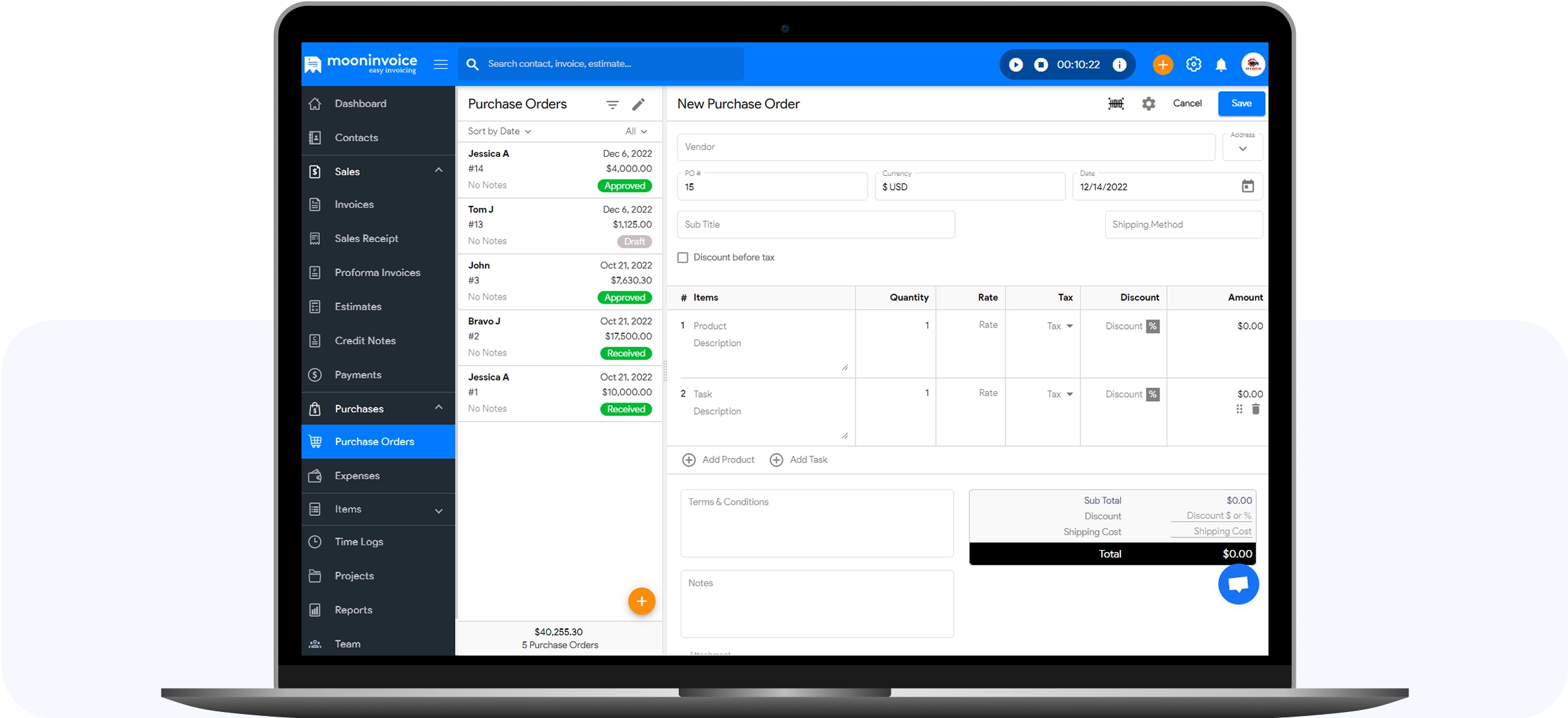Click the orange plus quick-add icon in top bar

(x=1163, y=64)
